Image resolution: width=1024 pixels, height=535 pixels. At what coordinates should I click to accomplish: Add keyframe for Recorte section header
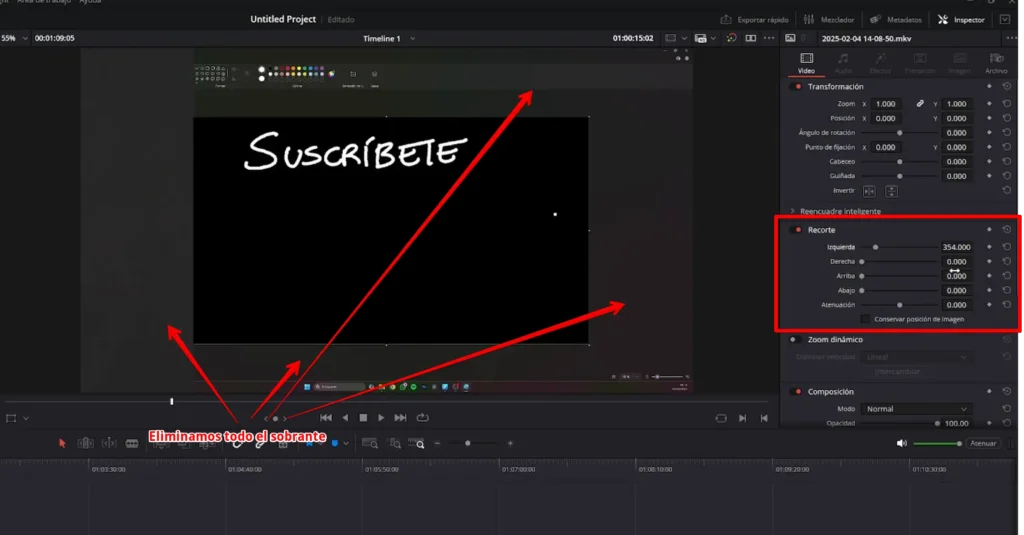pyautogui.click(x=989, y=230)
